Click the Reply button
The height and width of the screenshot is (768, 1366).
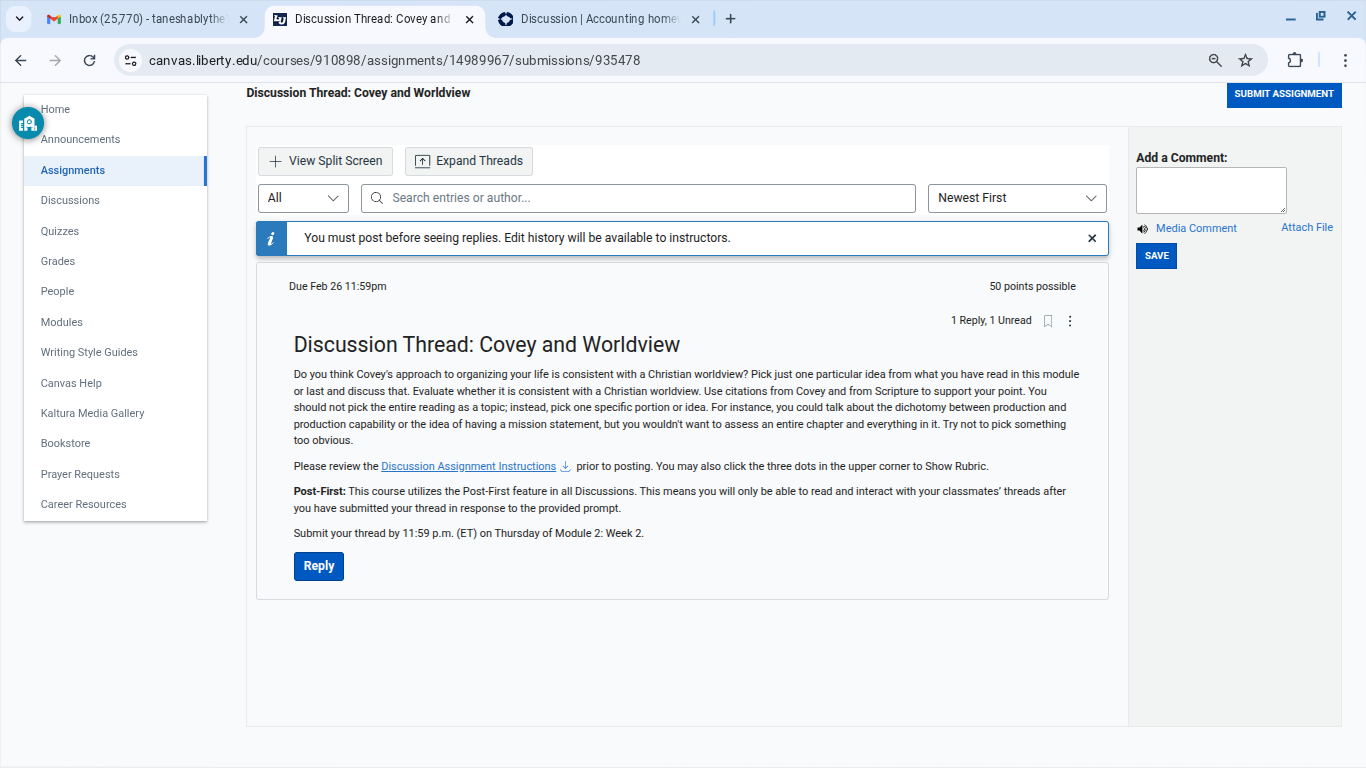pos(319,566)
